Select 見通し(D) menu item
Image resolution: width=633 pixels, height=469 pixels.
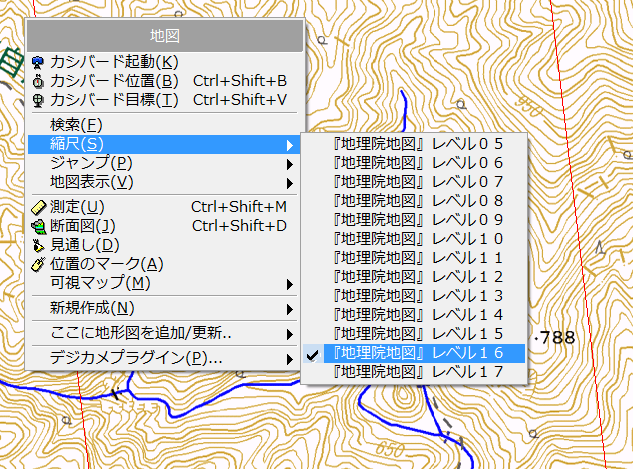164,245
